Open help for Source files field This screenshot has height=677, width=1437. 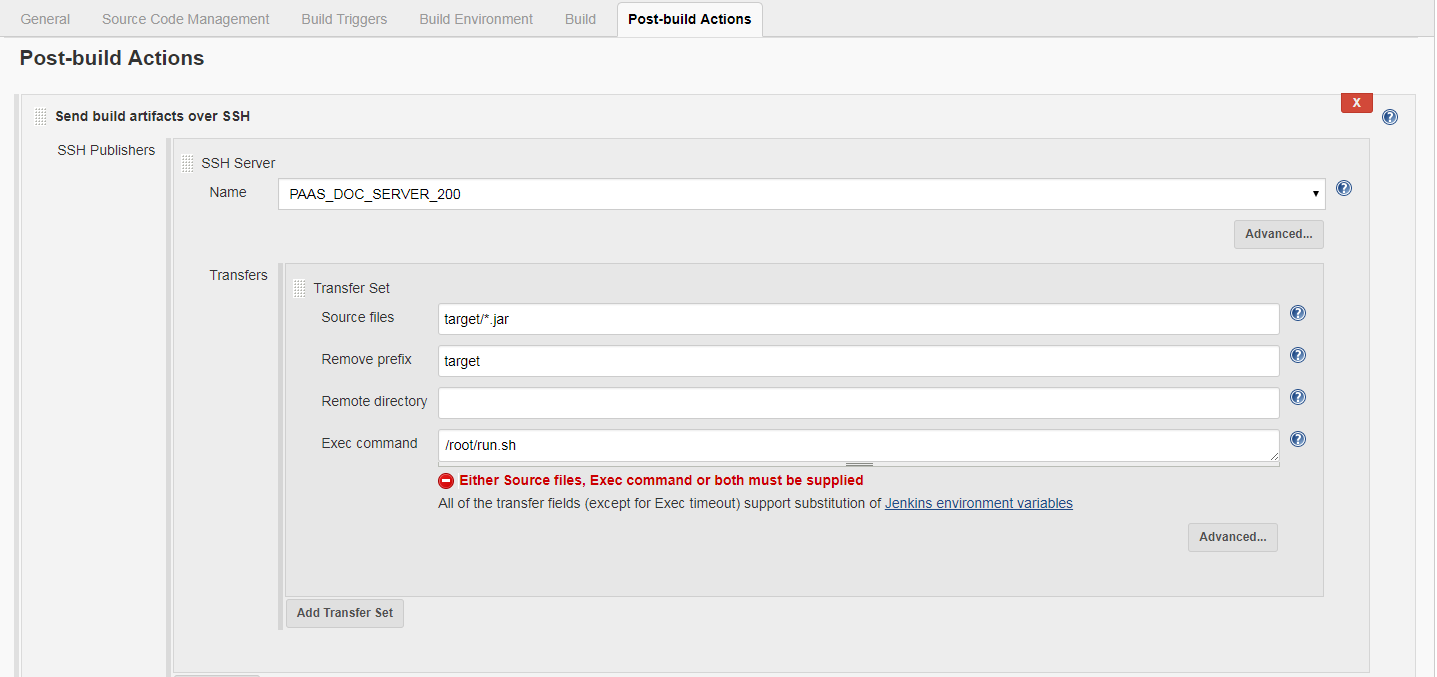point(1298,313)
